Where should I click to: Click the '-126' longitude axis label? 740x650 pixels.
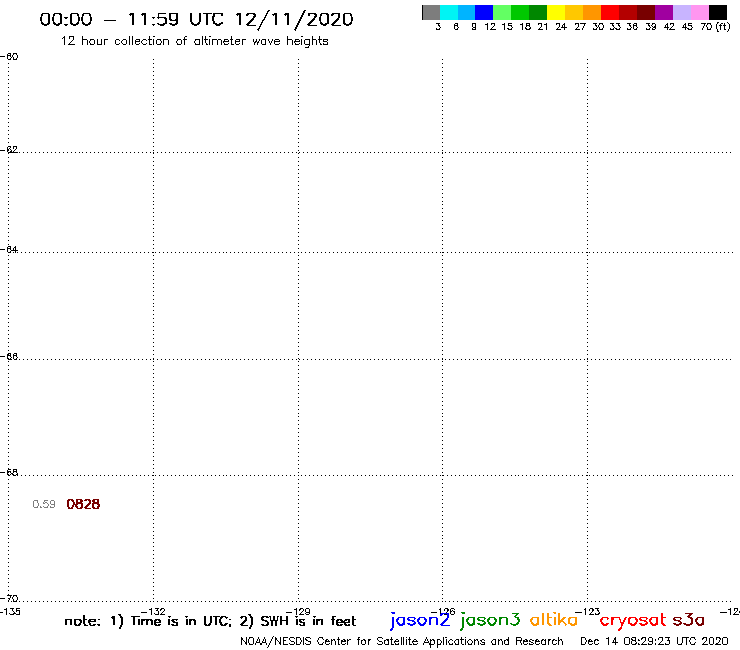pos(443,612)
